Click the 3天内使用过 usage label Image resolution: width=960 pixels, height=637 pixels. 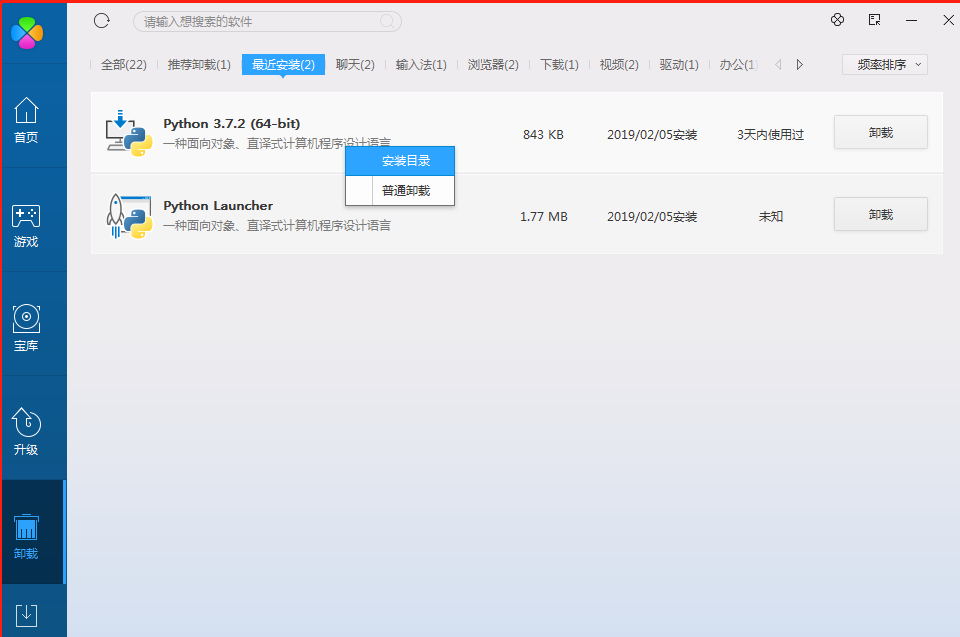click(770, 134)
